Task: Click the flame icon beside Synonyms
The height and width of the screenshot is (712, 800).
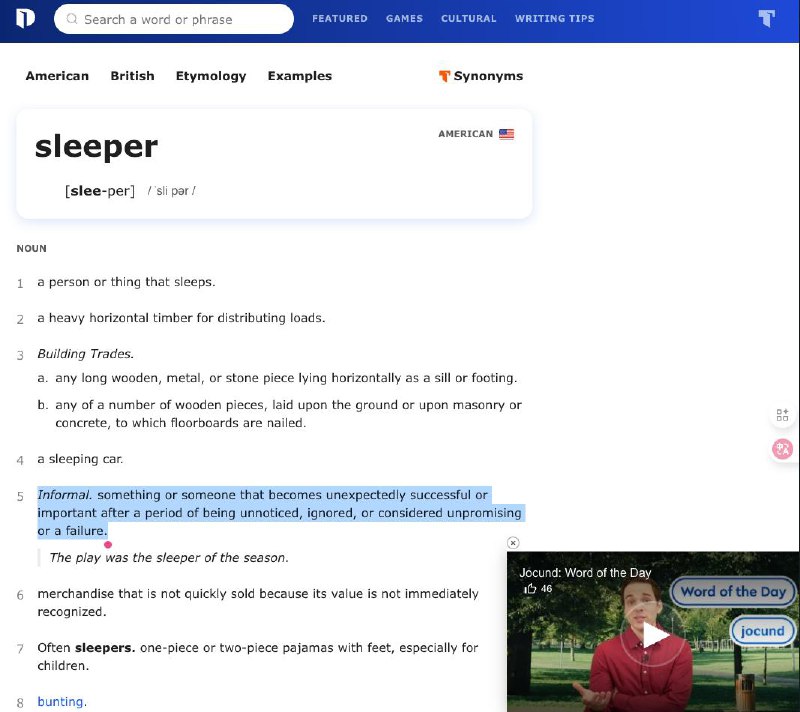Action: pos(445,75)
